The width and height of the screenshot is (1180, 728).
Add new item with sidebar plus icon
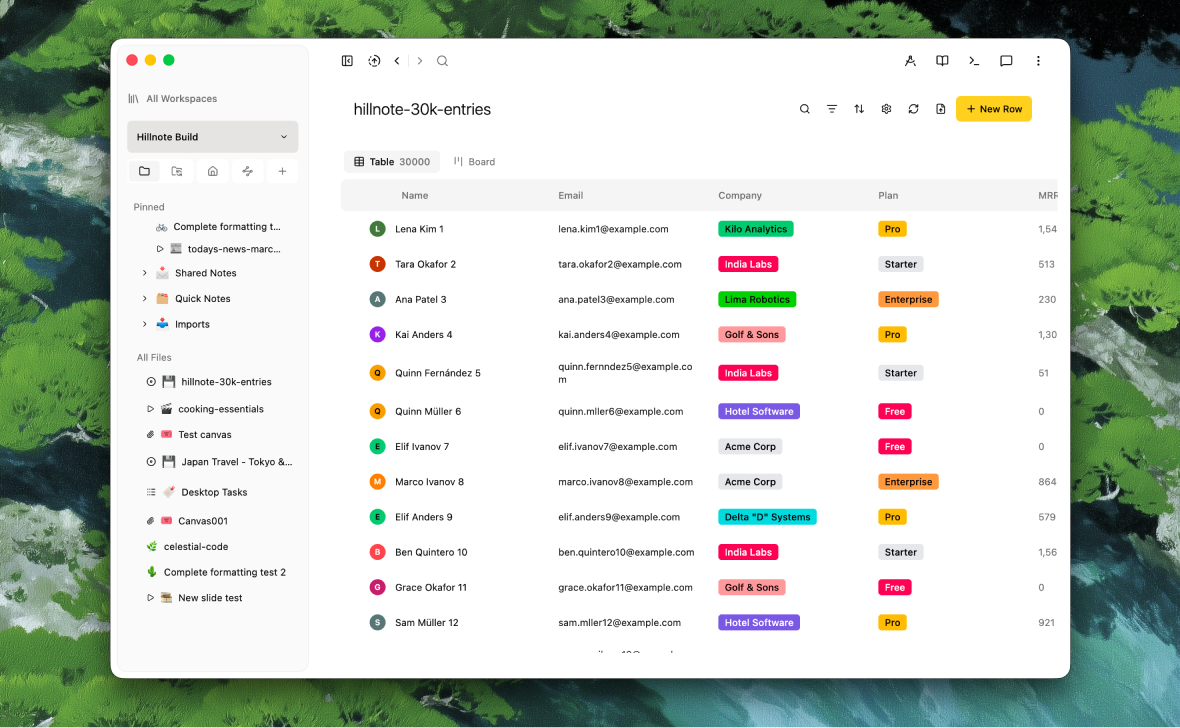282,172
